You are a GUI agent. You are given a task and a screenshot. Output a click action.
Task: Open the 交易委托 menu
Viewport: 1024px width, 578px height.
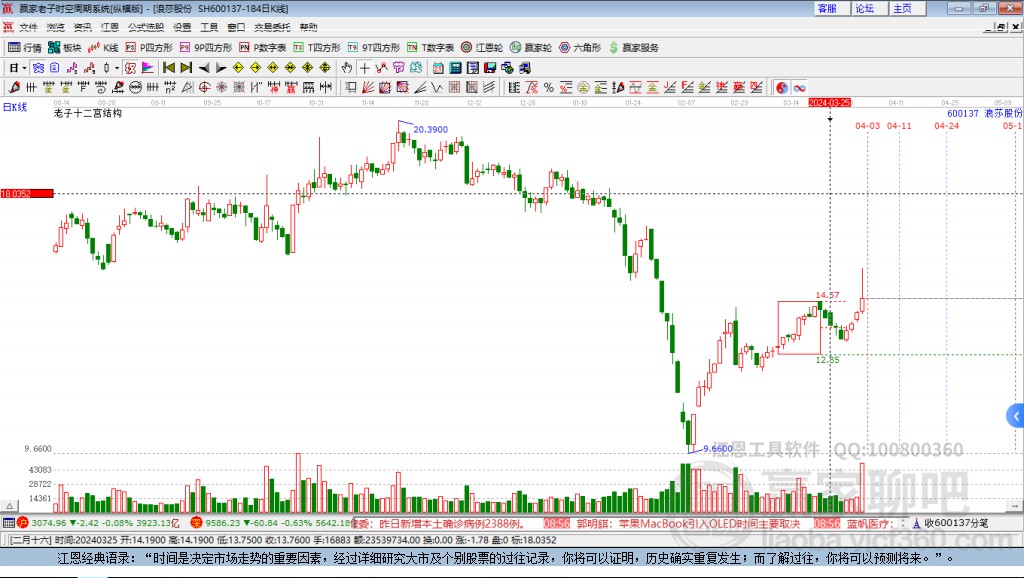tap(272, 27)
